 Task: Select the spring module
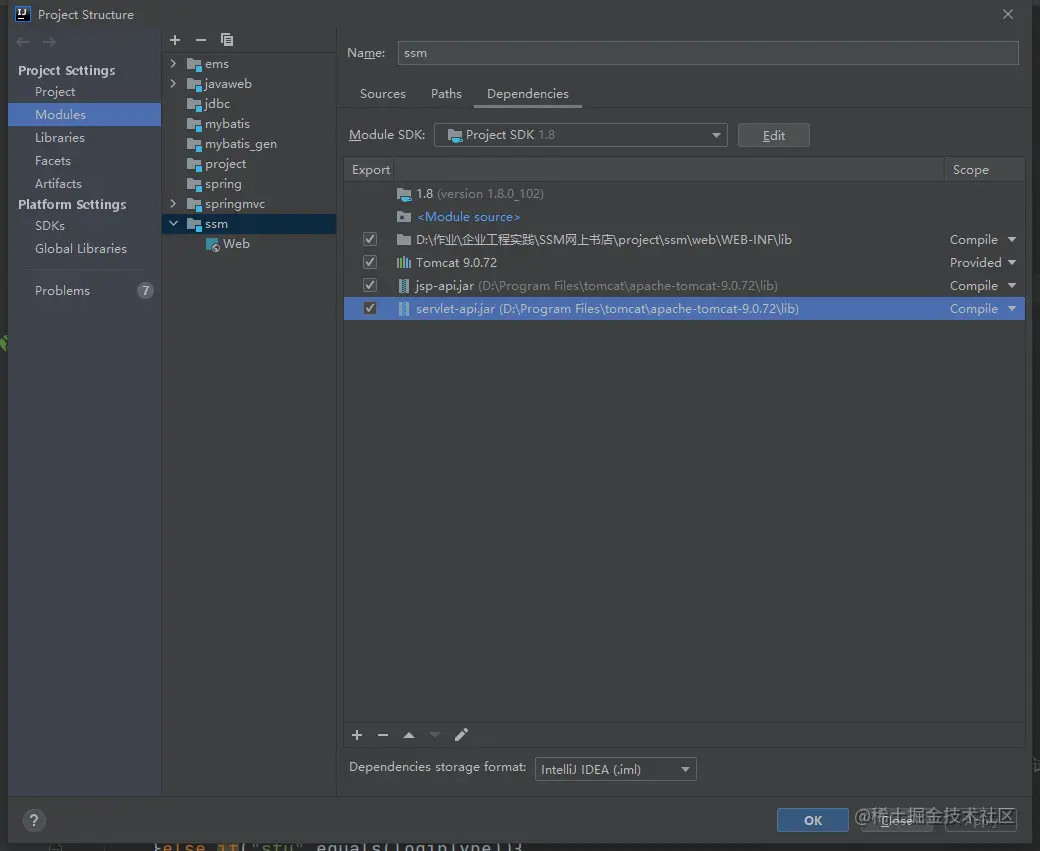pyautogui.click(x=223, y=184)
